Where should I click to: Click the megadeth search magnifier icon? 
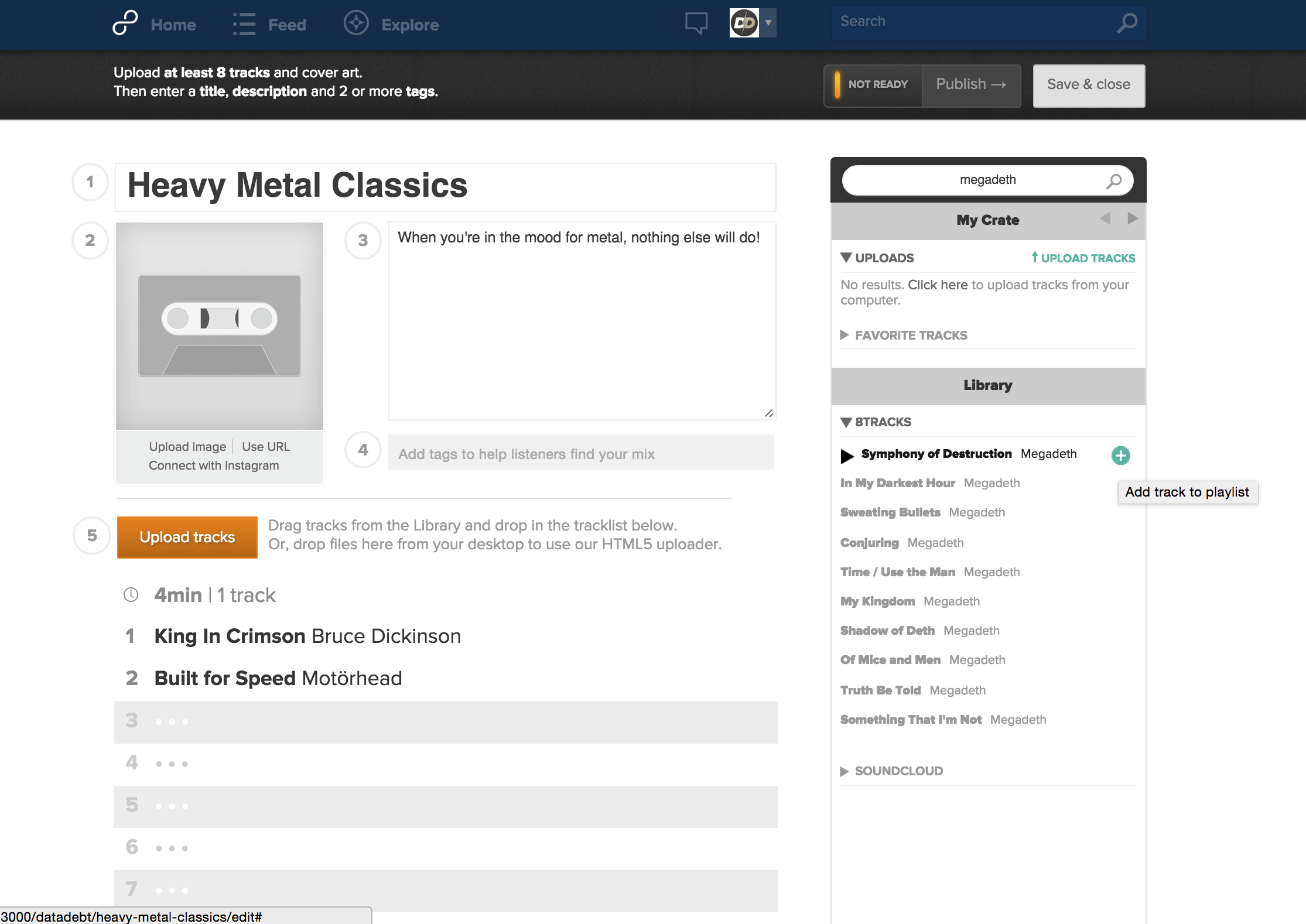pos(1113,181)
